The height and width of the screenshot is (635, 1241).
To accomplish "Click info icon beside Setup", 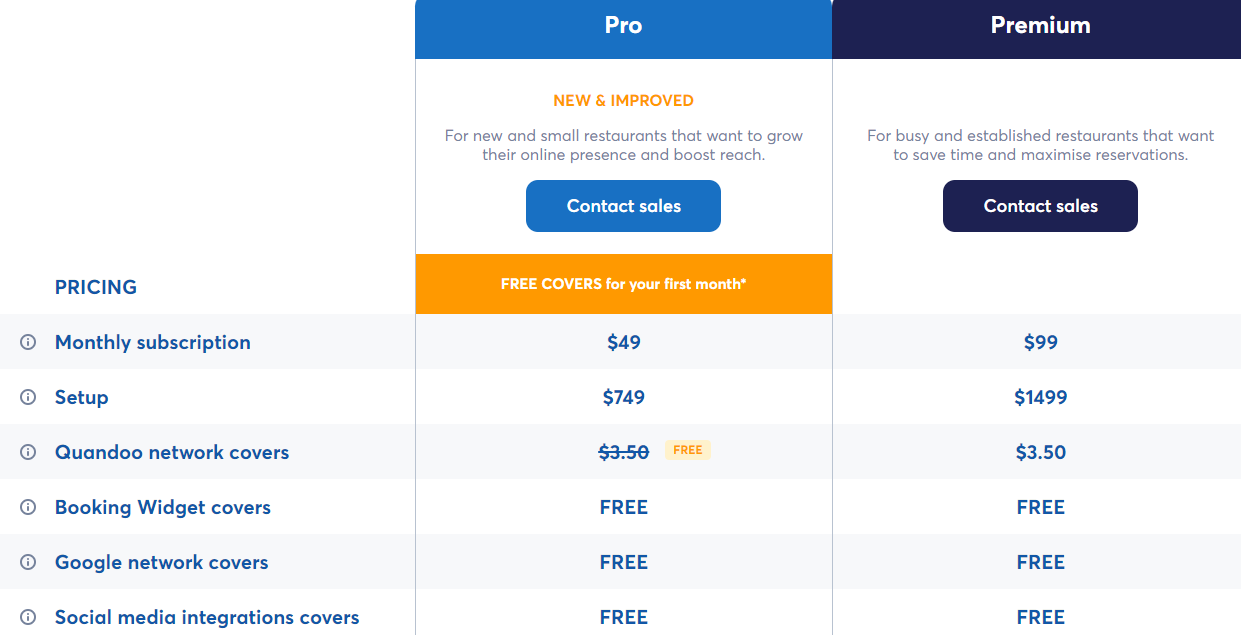I will coord(28,397).
